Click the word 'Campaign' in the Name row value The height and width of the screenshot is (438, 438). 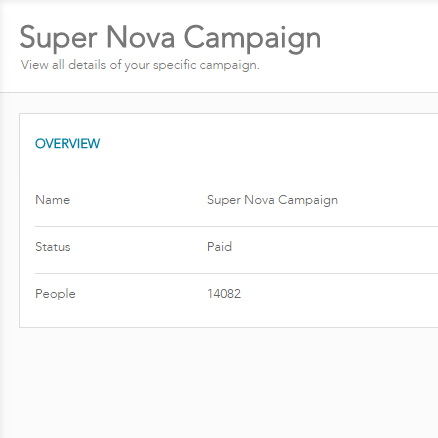(308, 200)
